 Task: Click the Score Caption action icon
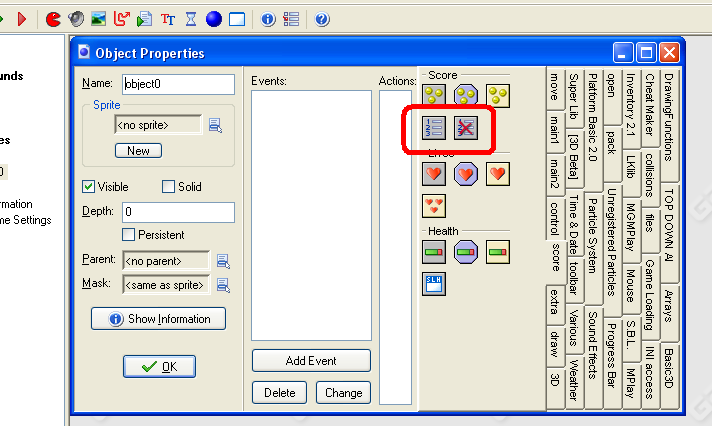tap(435, 284)
